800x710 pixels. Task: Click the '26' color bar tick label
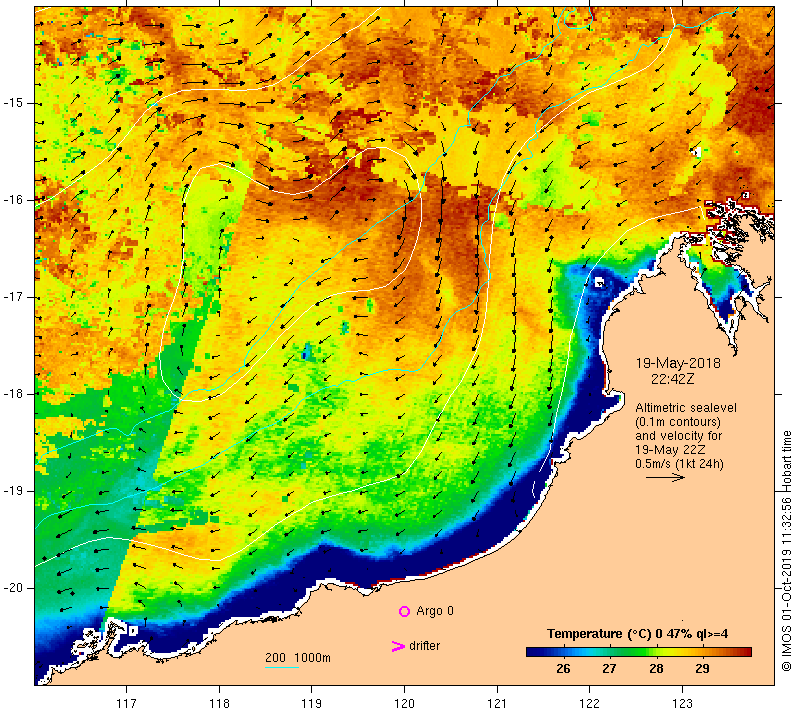(x=563, y=669)
